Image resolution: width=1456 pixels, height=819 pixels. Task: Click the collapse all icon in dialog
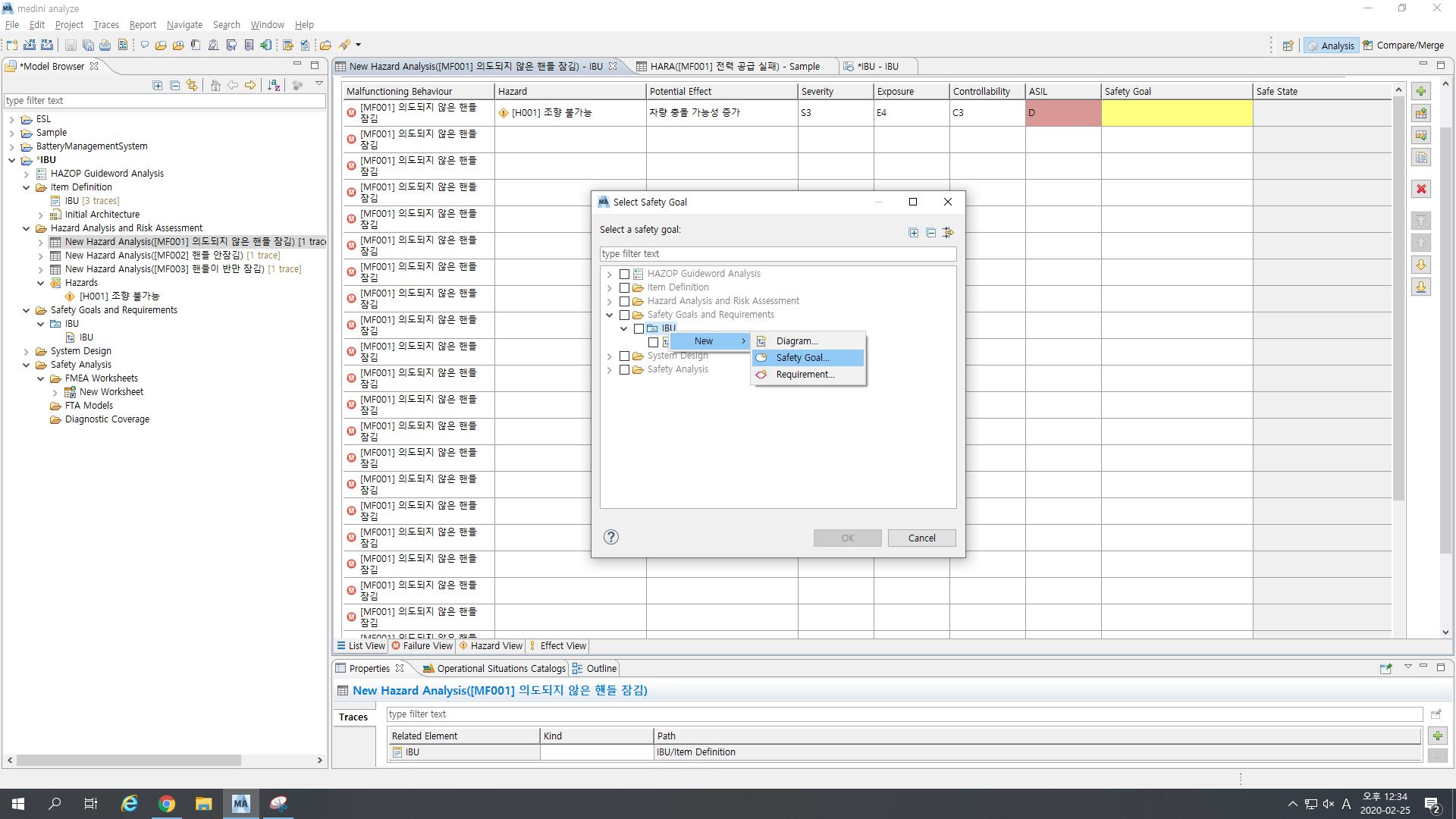[930, 233]
